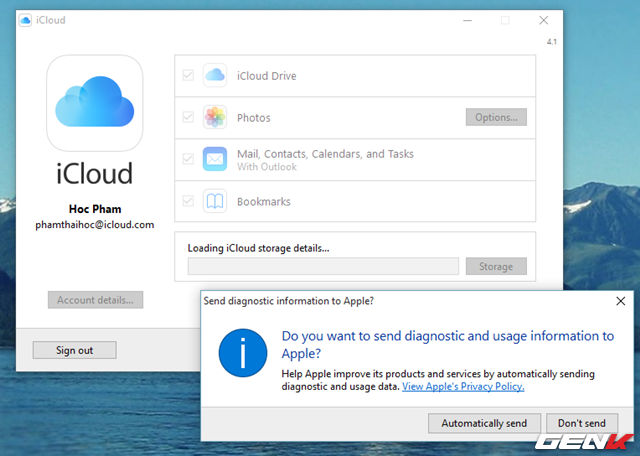Click the iCloud Drive cloud icon
Image resolution: width=640 pixels, height=456 pixels.
[216, 76]
